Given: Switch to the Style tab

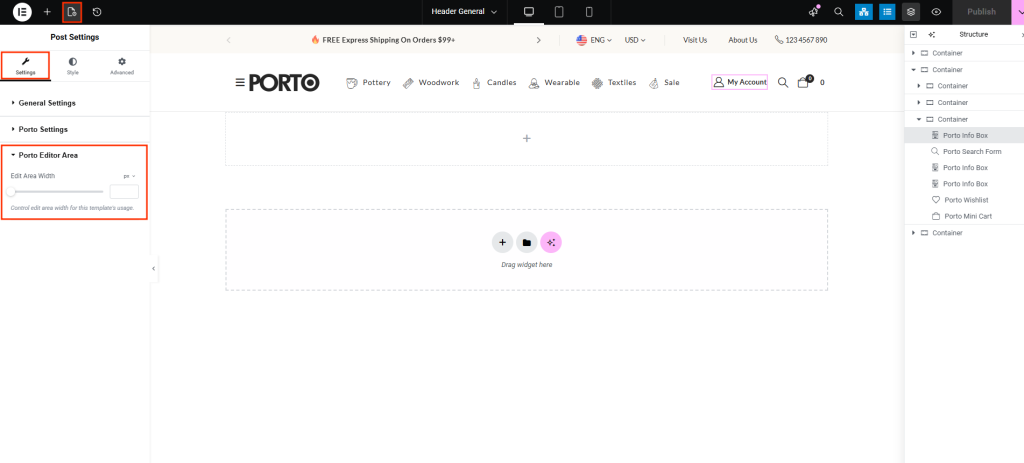Looking at the screenshot, I should (73, 66).
